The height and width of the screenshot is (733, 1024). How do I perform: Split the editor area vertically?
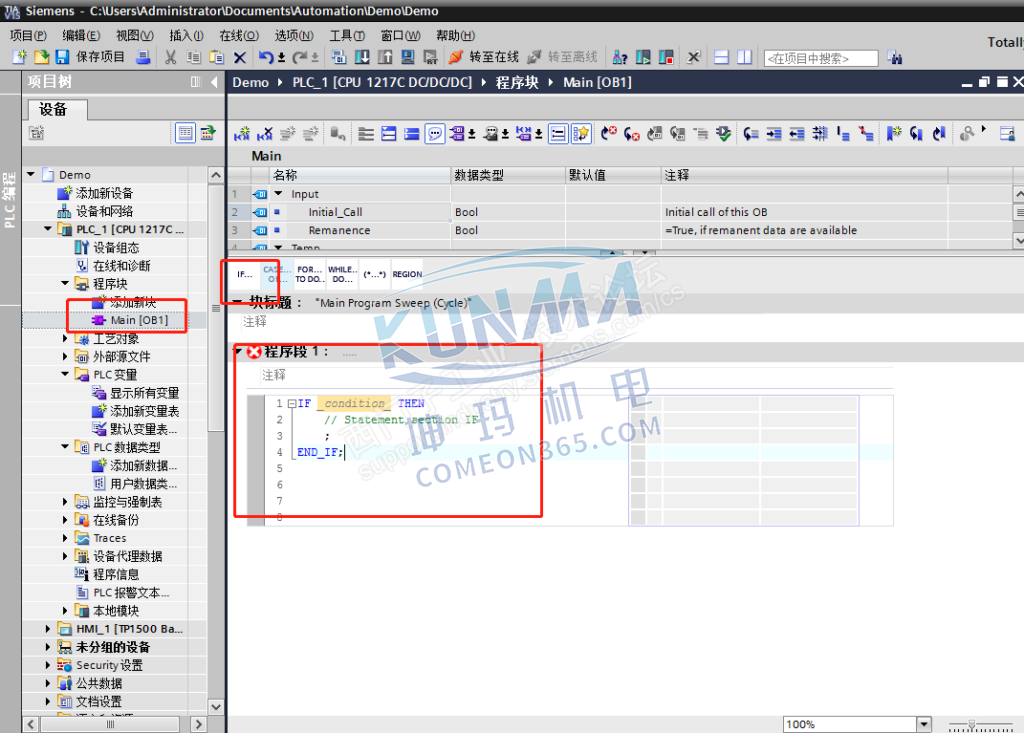click(x=744, y=57)
